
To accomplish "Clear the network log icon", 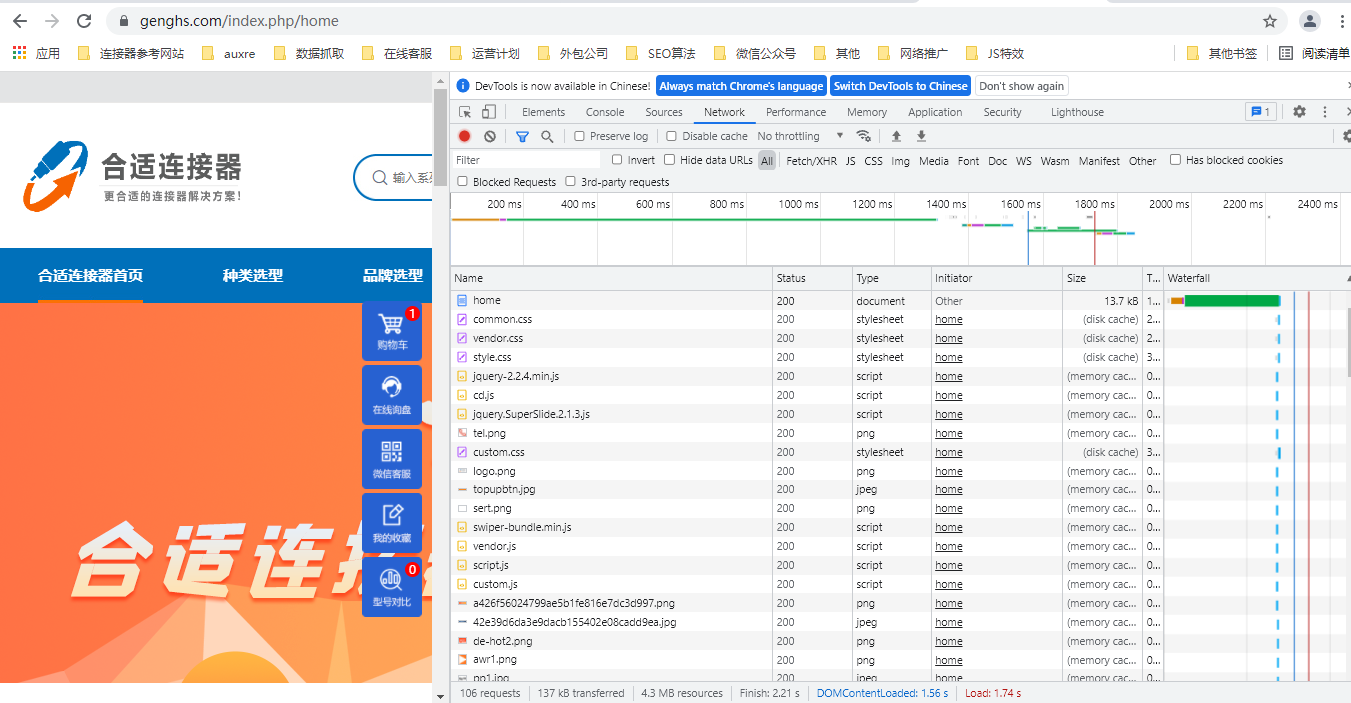I will (x=490, y=136).
